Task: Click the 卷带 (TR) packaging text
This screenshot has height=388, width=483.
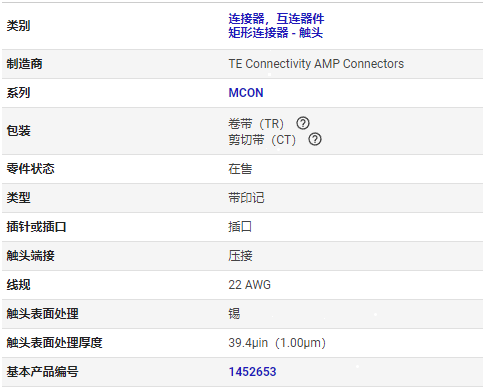Action: click(256, 124)
